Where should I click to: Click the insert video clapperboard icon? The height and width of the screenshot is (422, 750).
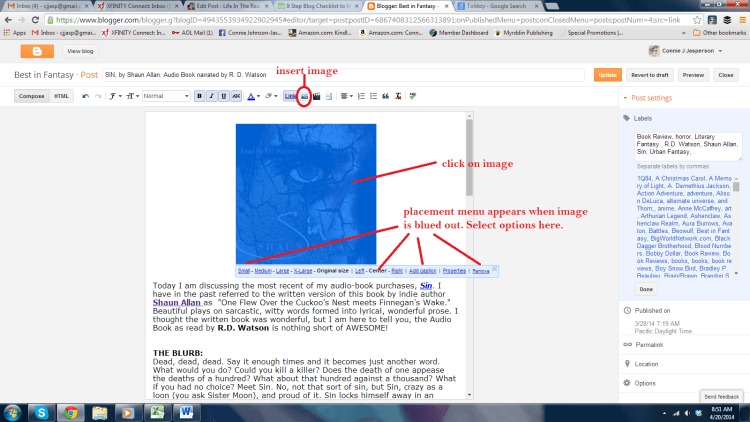(x=318, y=96)
